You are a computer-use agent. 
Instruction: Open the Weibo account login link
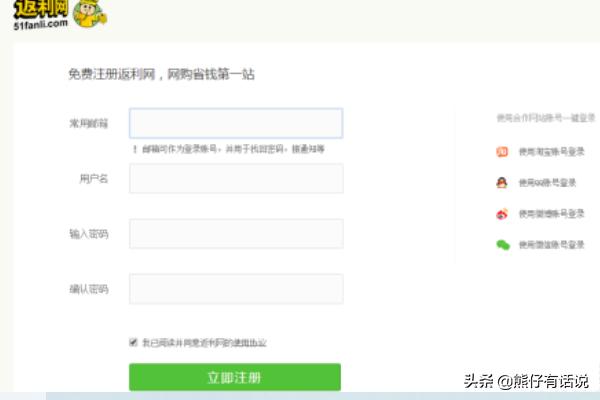(551, 214)
